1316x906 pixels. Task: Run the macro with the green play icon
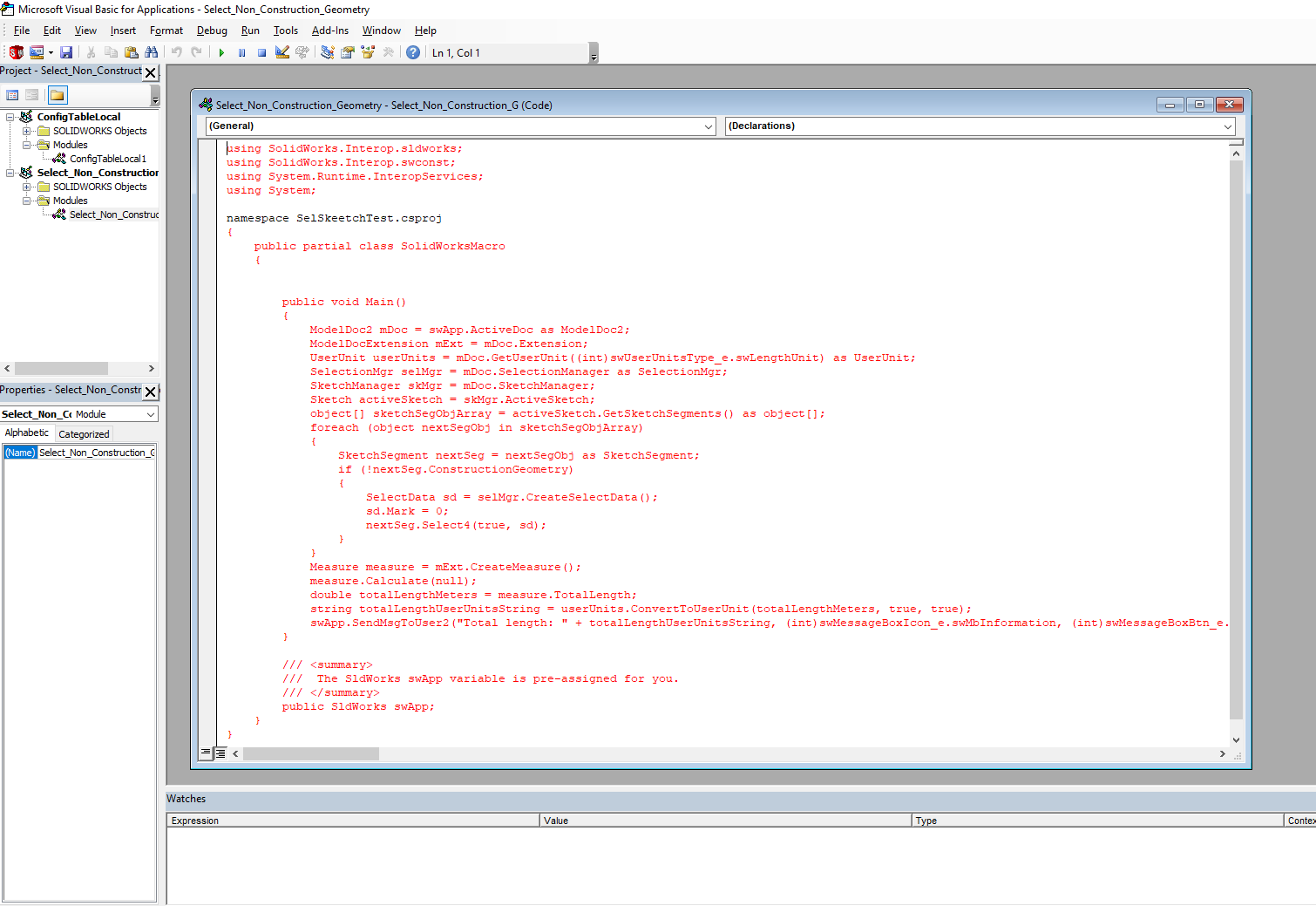point(221,52)
